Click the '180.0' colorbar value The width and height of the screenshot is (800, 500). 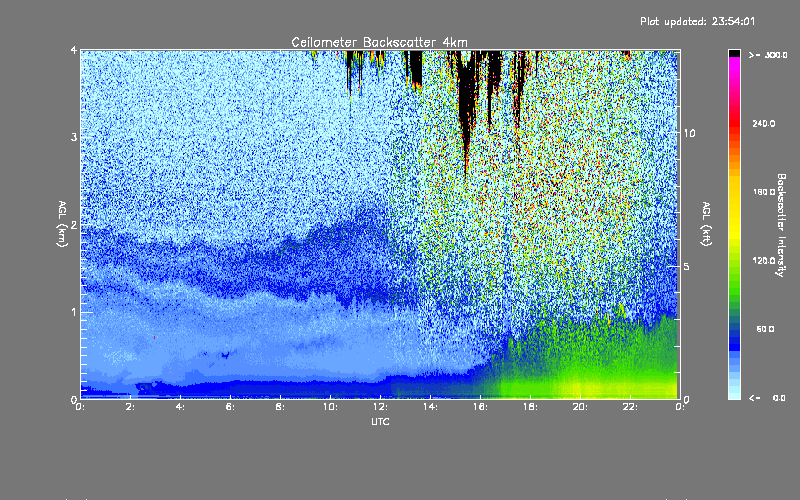[x=764, y=192]
